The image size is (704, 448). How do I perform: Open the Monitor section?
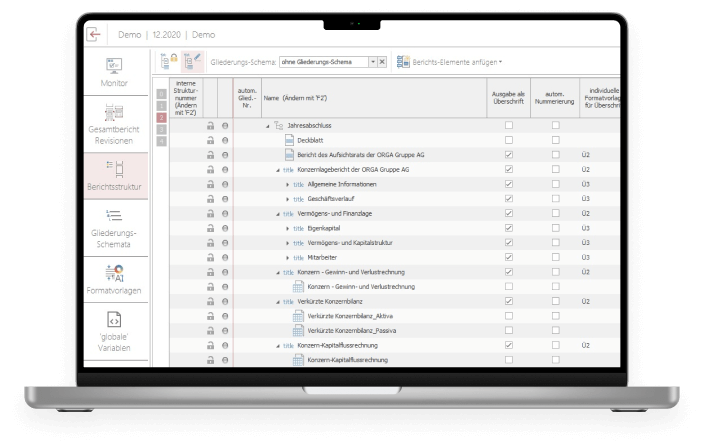[x=114, y=72]
